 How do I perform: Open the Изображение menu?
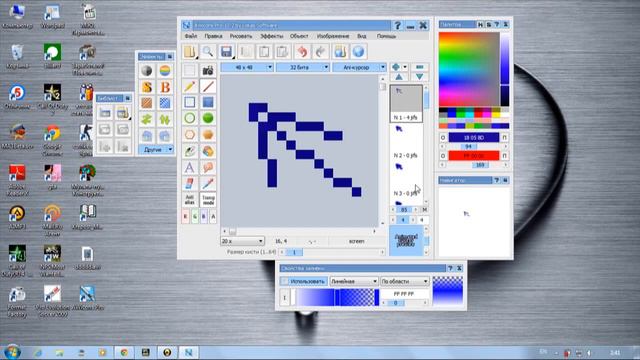coord(333,36)
